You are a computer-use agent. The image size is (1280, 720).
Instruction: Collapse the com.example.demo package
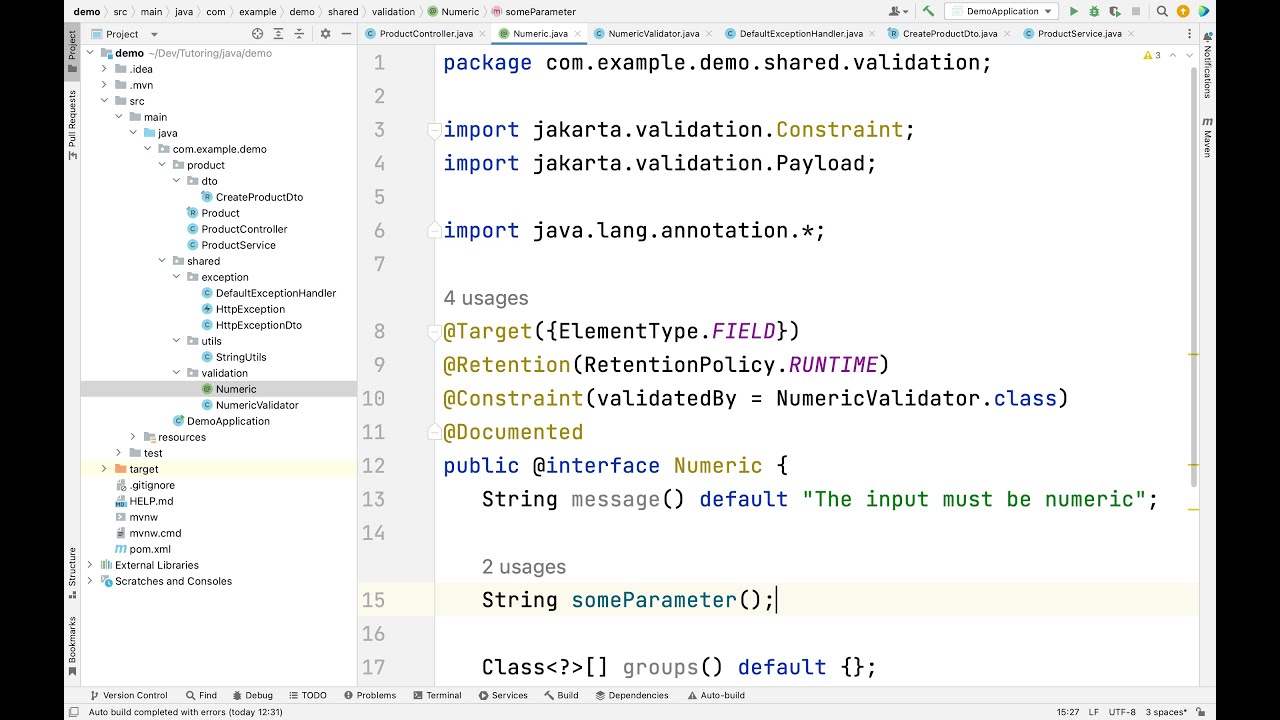147,149
